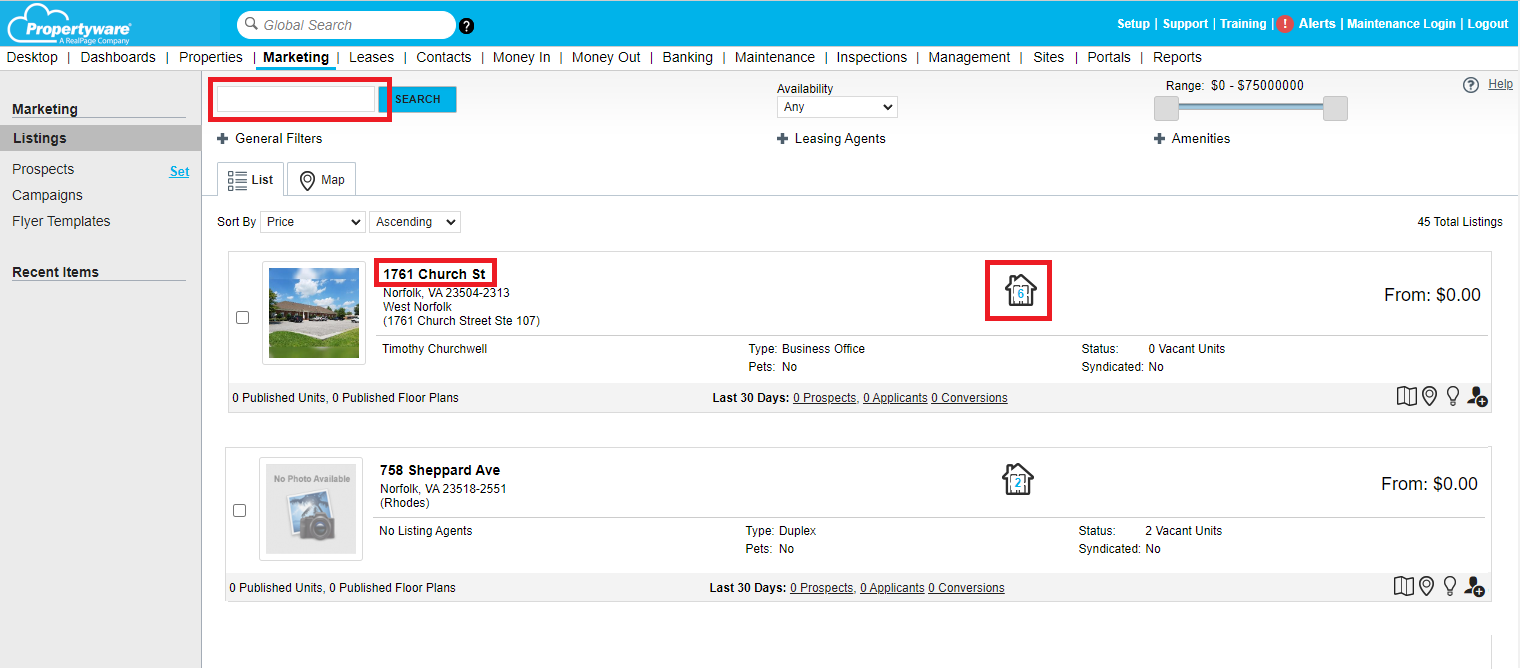Open the Maintenance menu
The image size is (1520, 669).
point(774,57)
